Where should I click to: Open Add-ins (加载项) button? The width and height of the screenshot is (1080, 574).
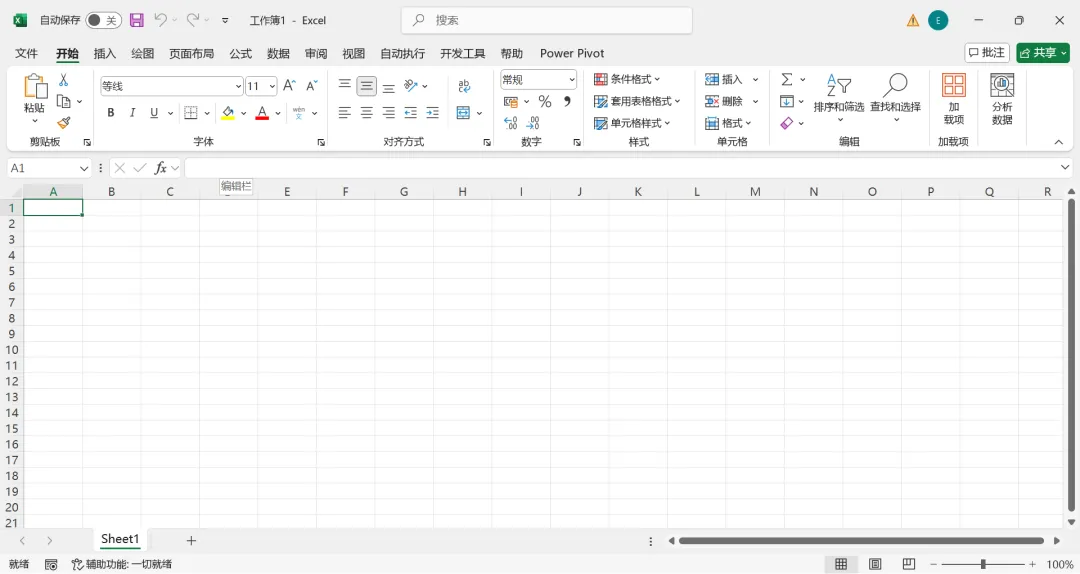(954, 99)
